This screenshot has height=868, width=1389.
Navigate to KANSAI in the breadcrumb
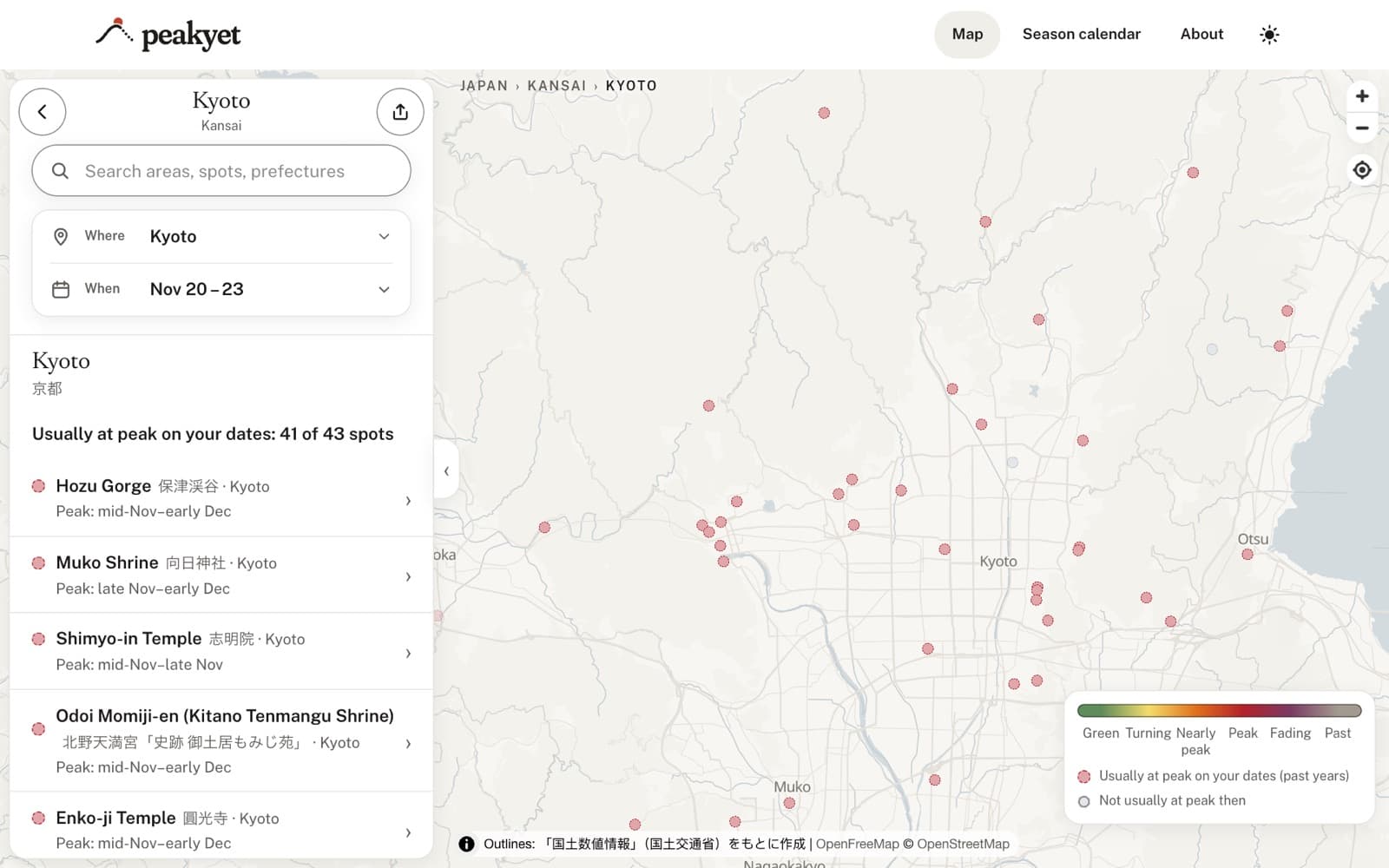[556, 86]
